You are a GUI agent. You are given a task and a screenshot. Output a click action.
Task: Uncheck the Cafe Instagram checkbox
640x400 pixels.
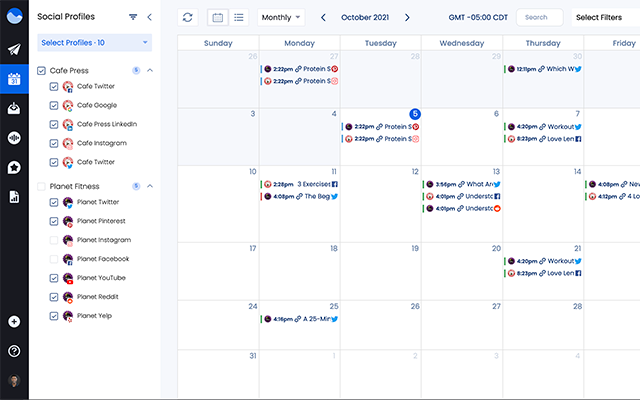[54, 143]
